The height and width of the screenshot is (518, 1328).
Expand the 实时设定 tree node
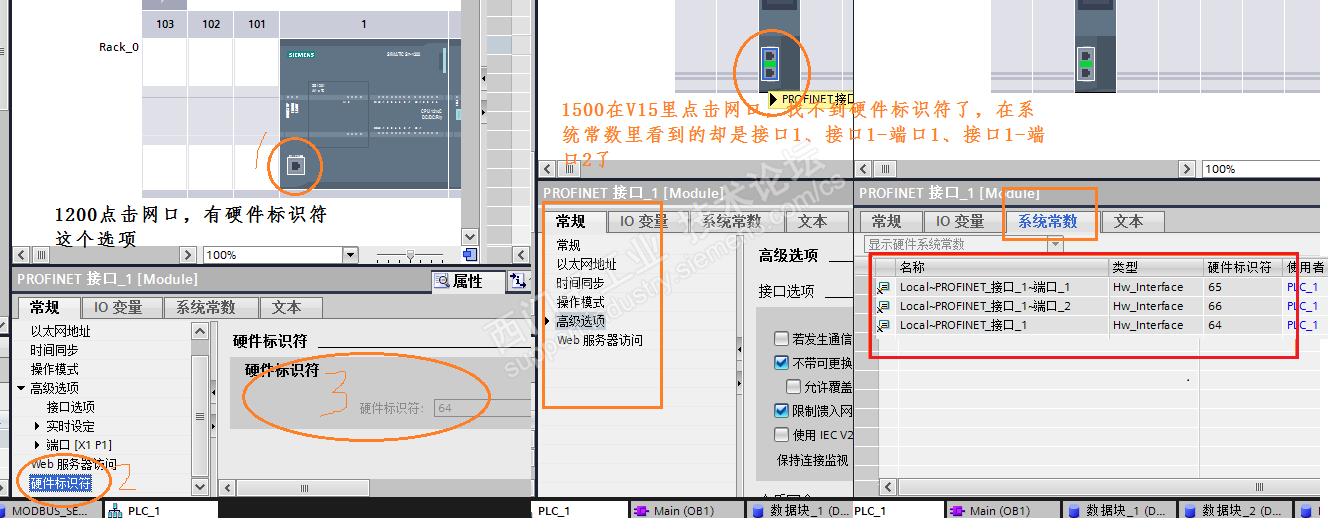39,426
